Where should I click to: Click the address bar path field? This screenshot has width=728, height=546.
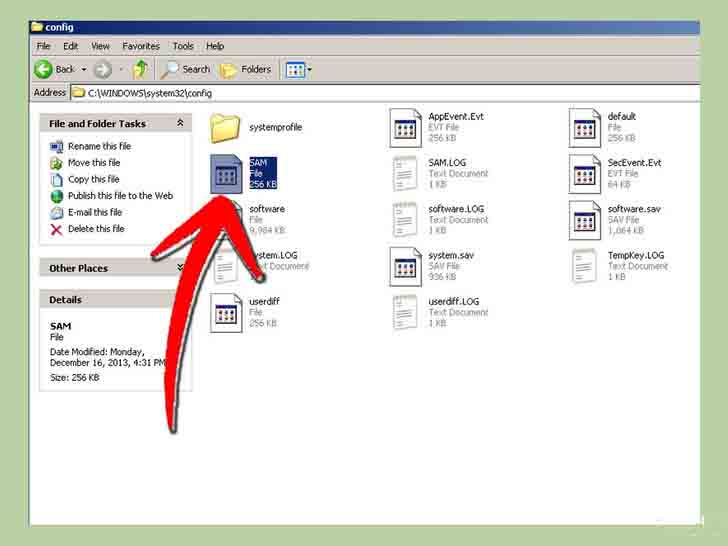click(384, 93)
